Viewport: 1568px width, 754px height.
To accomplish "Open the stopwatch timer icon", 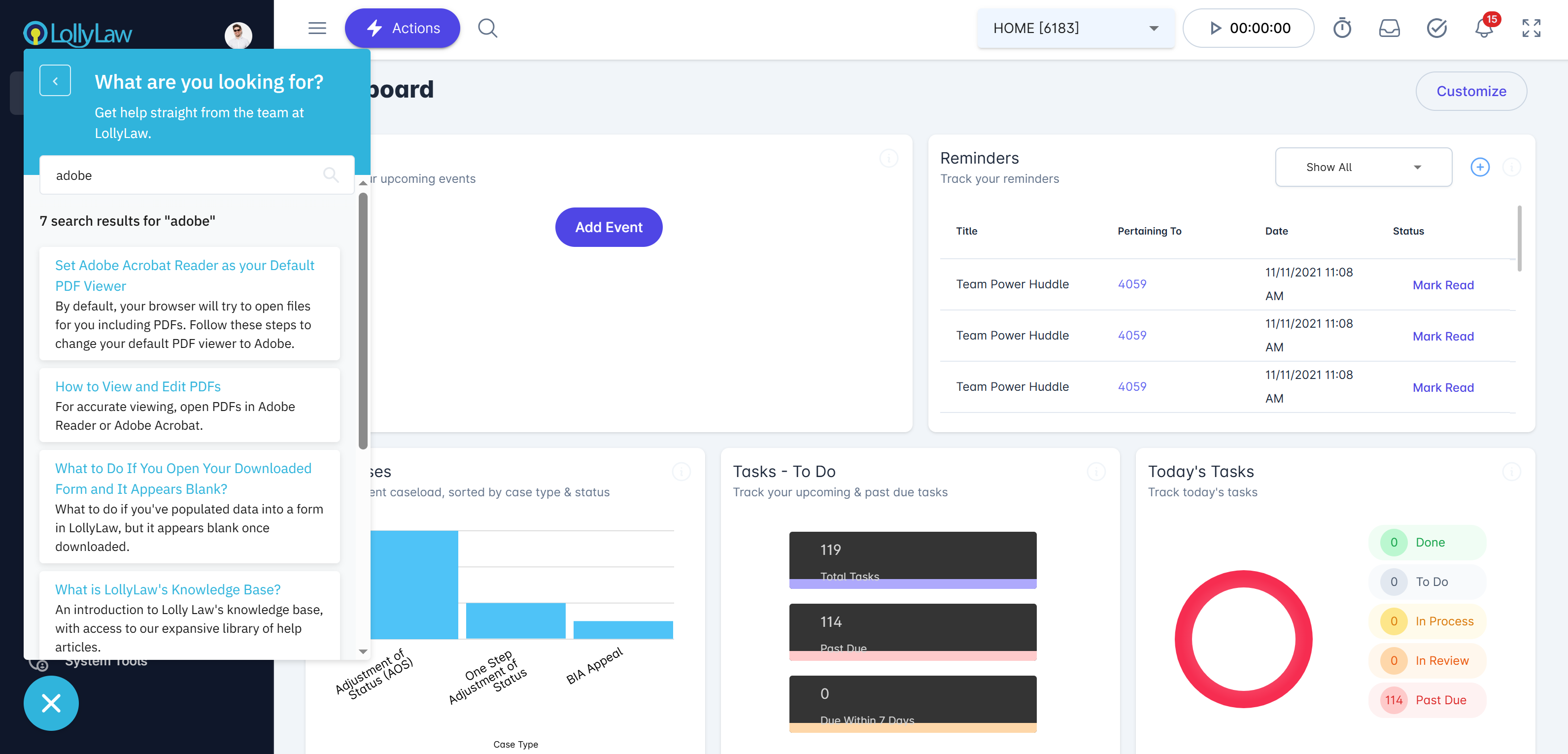I will click(x=1341, y=28).
